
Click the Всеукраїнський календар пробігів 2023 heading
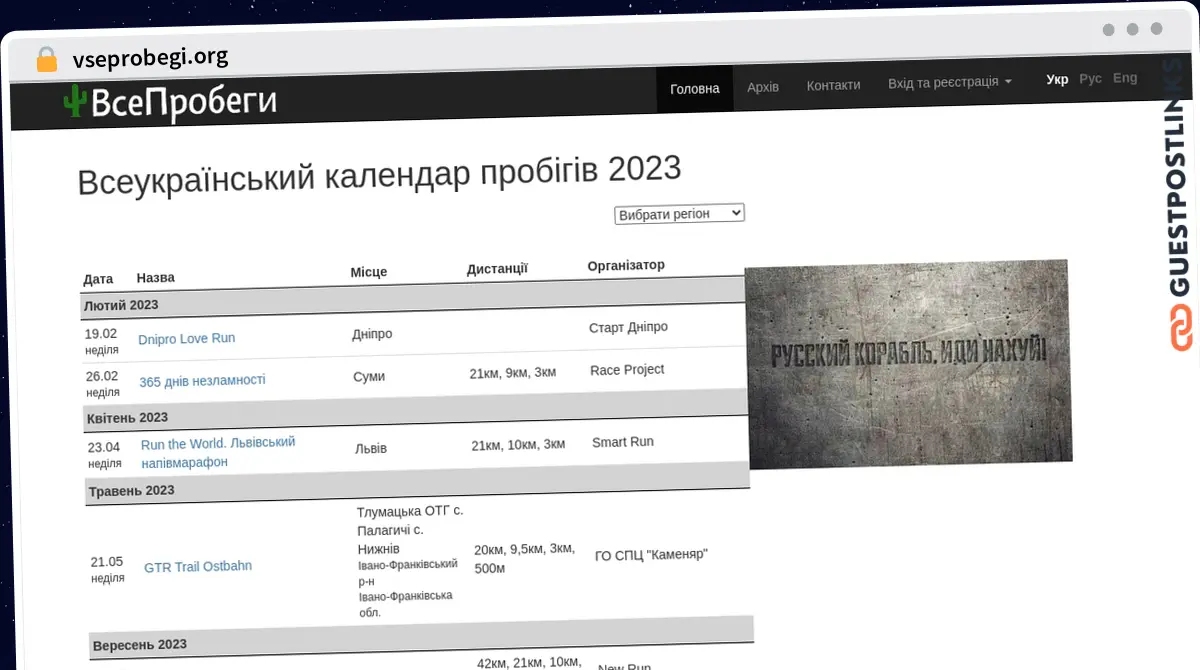[x=379, y=174]
